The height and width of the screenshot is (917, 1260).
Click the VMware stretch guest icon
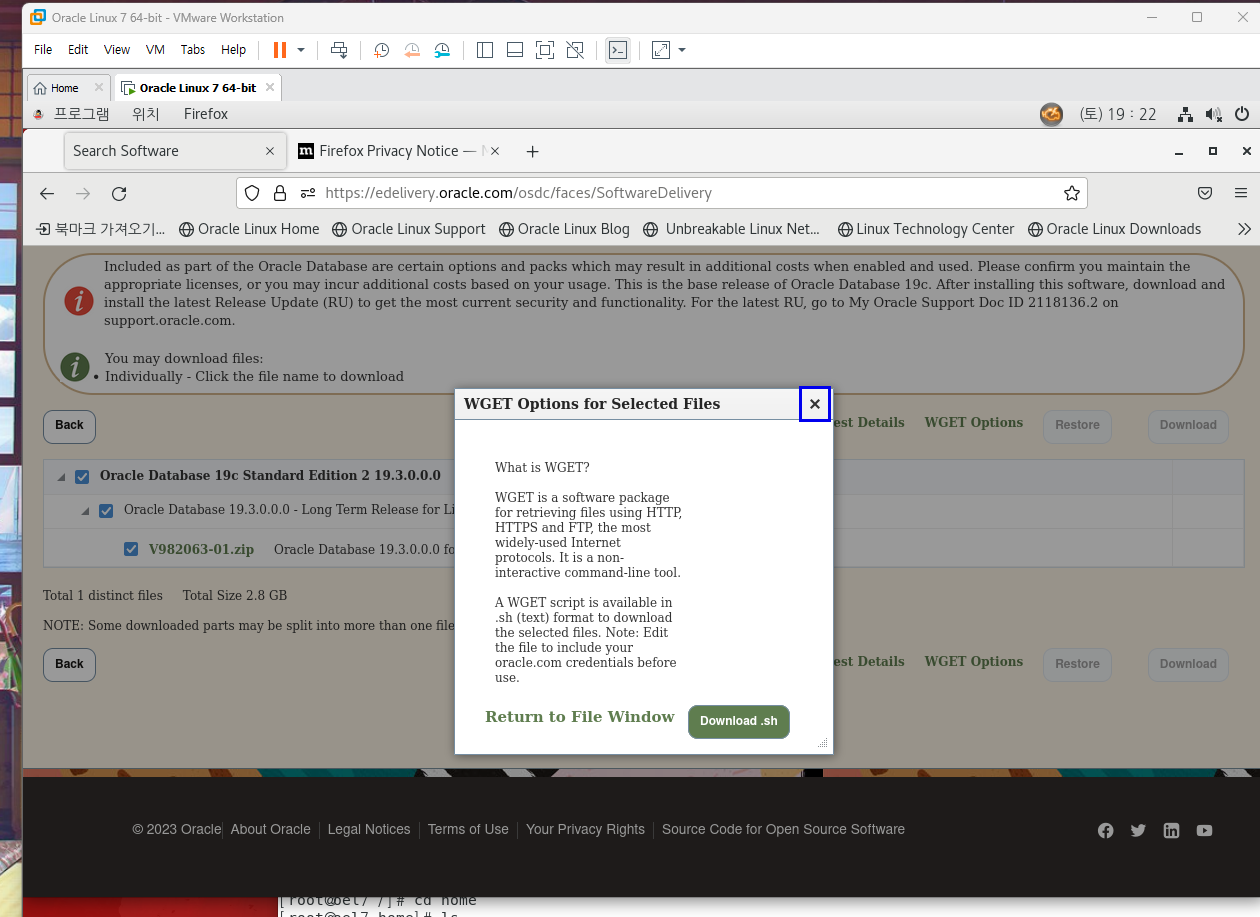pyautogui.click(x=661, y=50)
